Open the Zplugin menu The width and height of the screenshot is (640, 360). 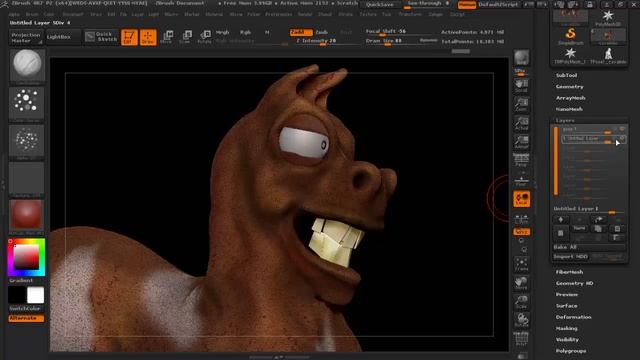[x=435, y=14]
